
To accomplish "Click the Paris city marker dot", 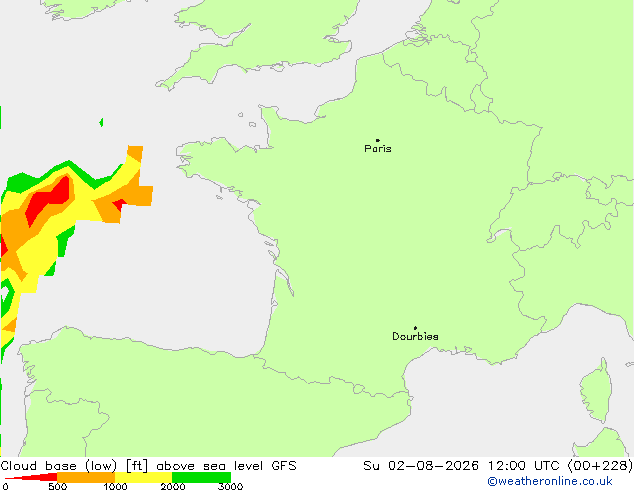I will point(378,140).
